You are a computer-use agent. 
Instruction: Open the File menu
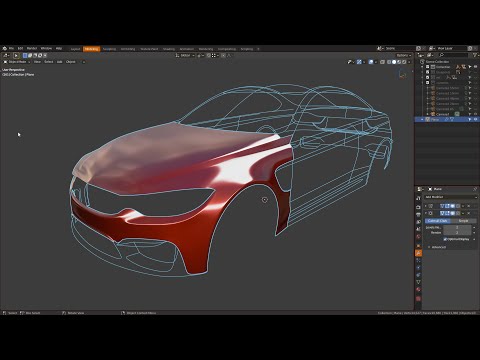coord(11,49)
